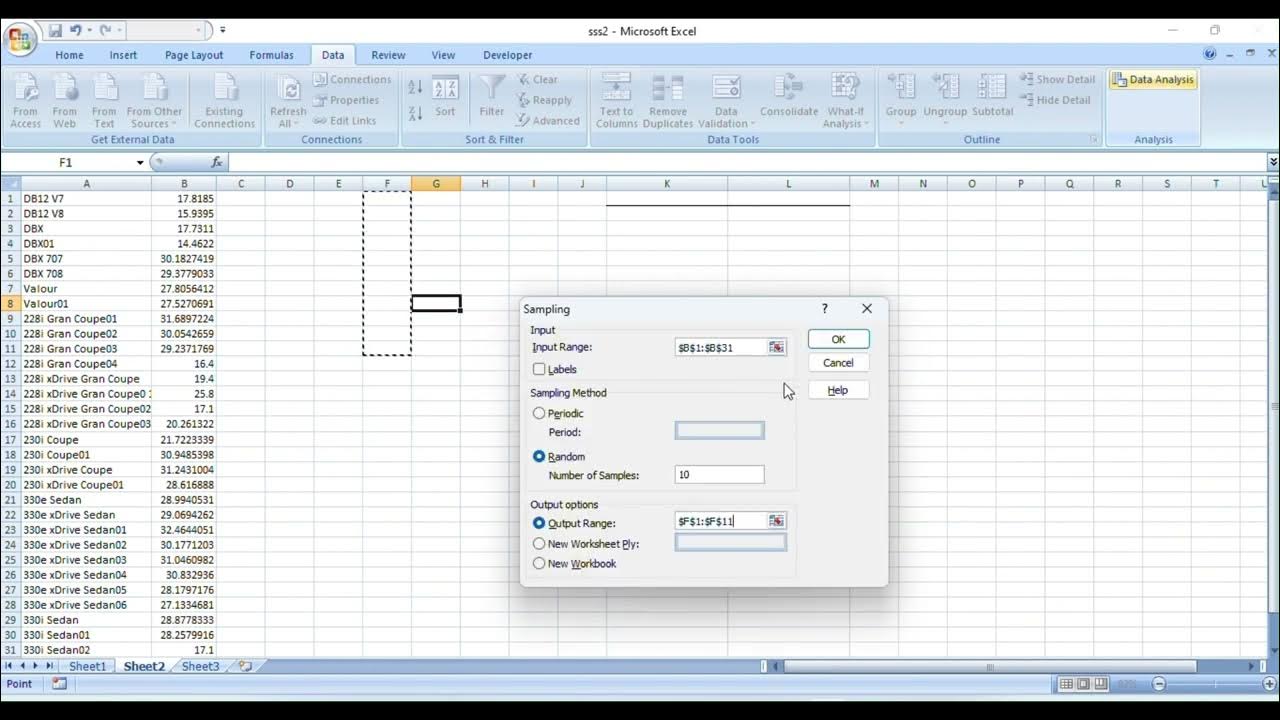Image resolution: width=1280 pixels, height=720 pixels.
Task: Click Output Range collapse-dialog icon
Action: pyautogui.click(x=776, y=521)
